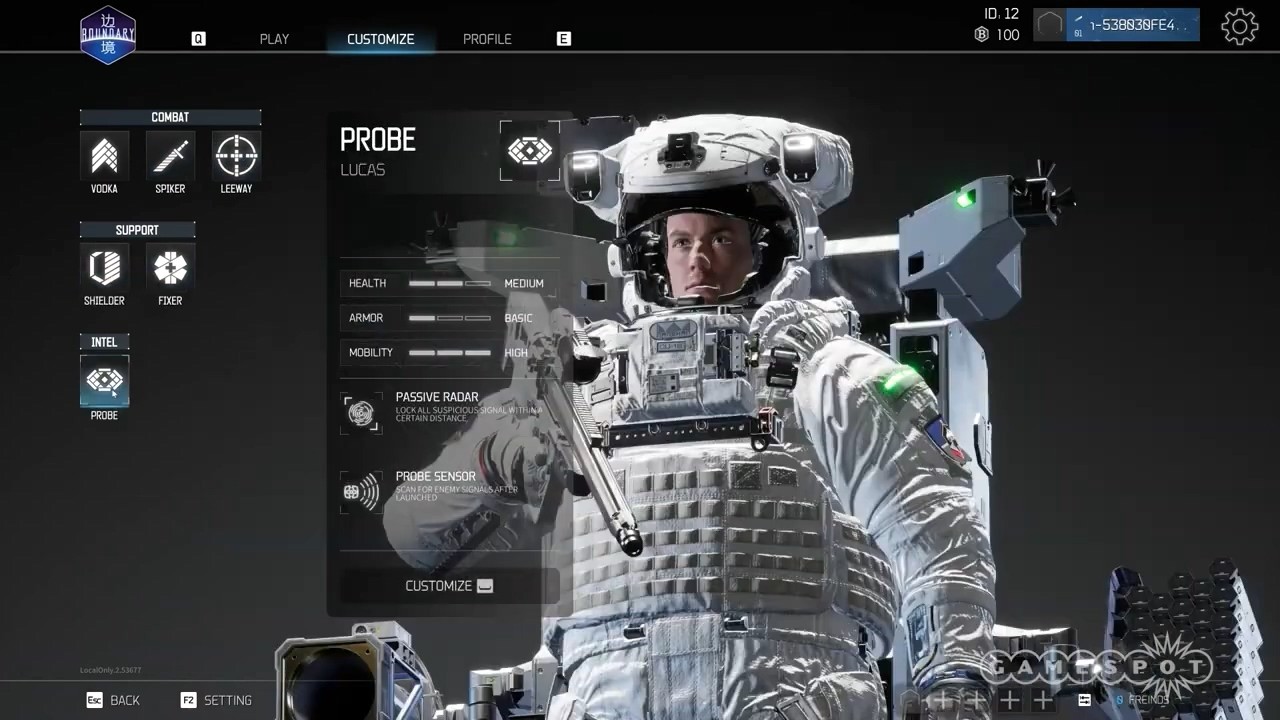Image resolution: width=1280 pixels, height=720 pixels.
Task: Click the E next-tab key icon
Action: (x=564, y=39)
